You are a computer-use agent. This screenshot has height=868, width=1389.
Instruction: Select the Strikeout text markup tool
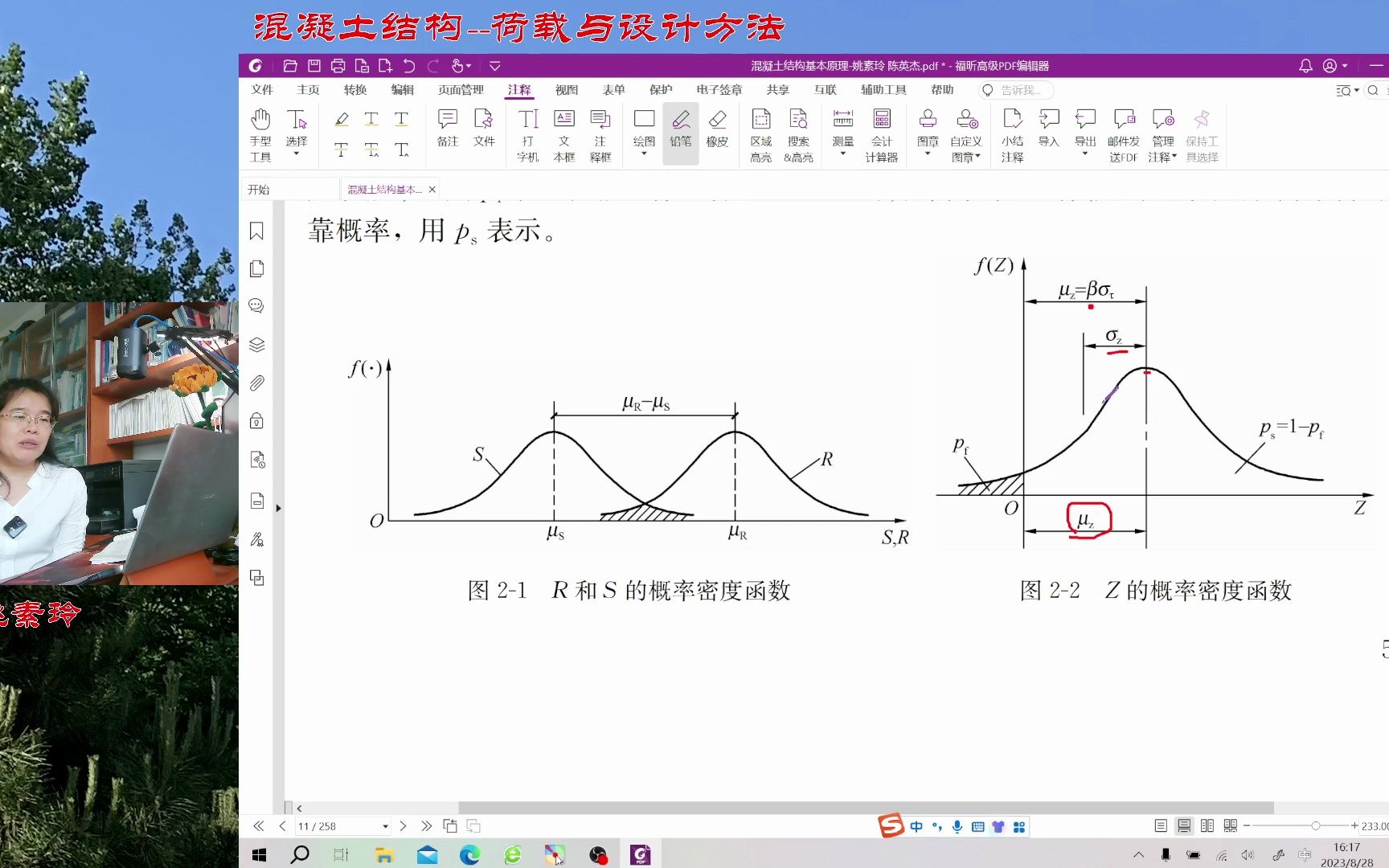tap(342, 149)
